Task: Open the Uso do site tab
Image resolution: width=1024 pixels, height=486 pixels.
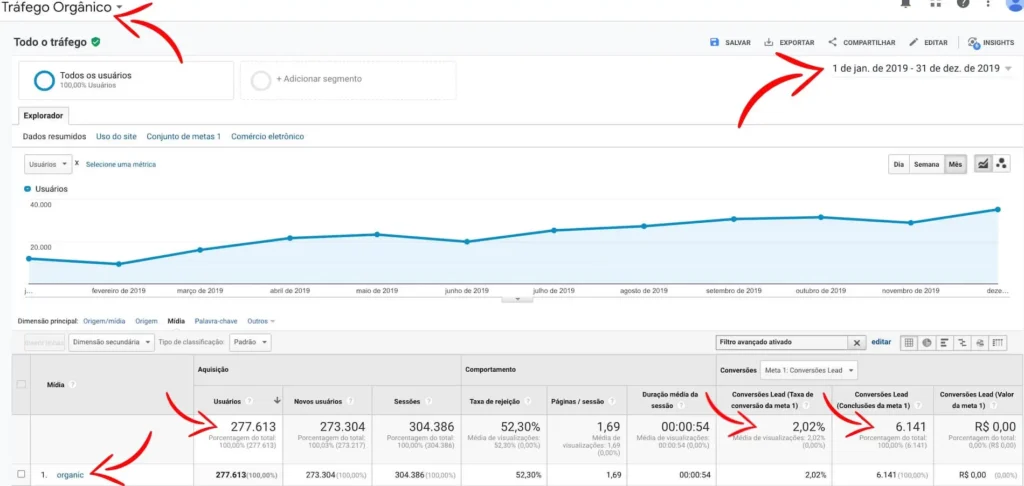Action: click(116, 137)
